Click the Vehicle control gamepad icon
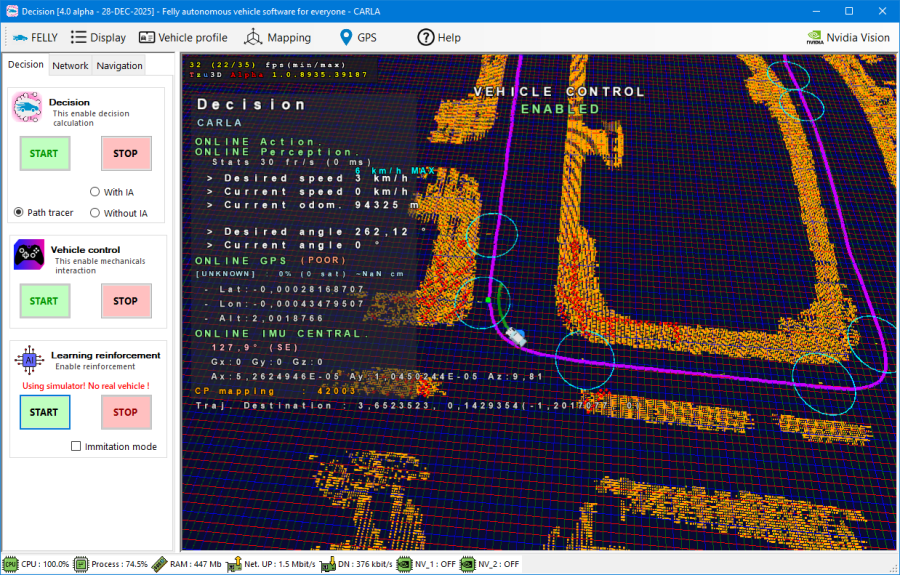Screen dimensions: 900x575 (x=29, y=255)
